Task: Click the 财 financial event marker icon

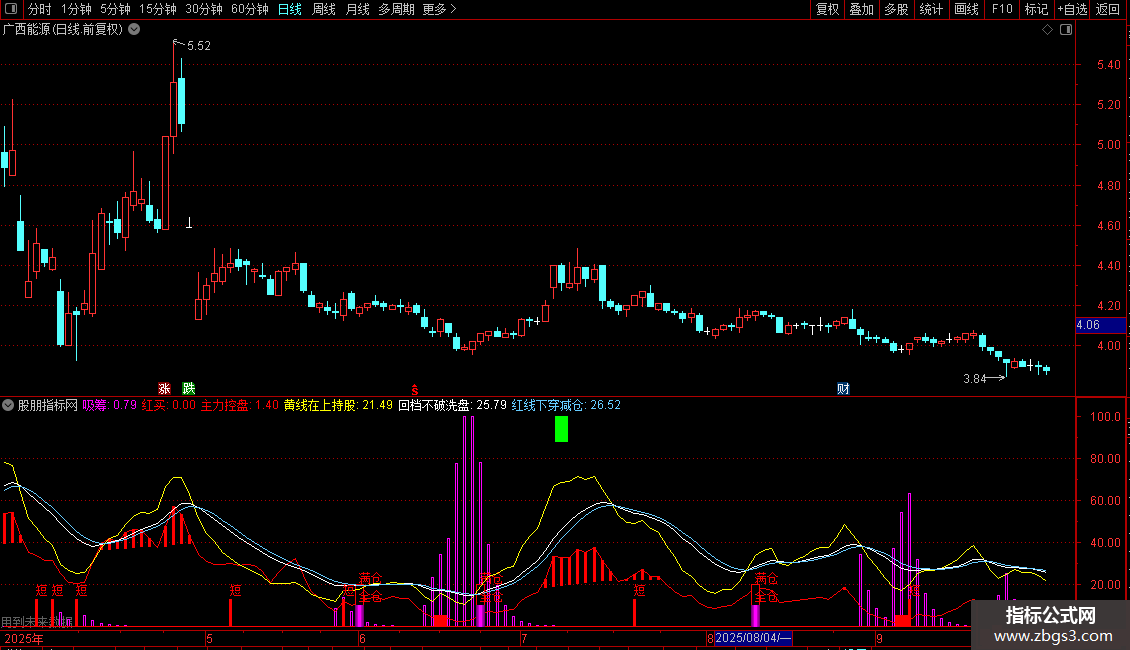Action: (843, 389)
